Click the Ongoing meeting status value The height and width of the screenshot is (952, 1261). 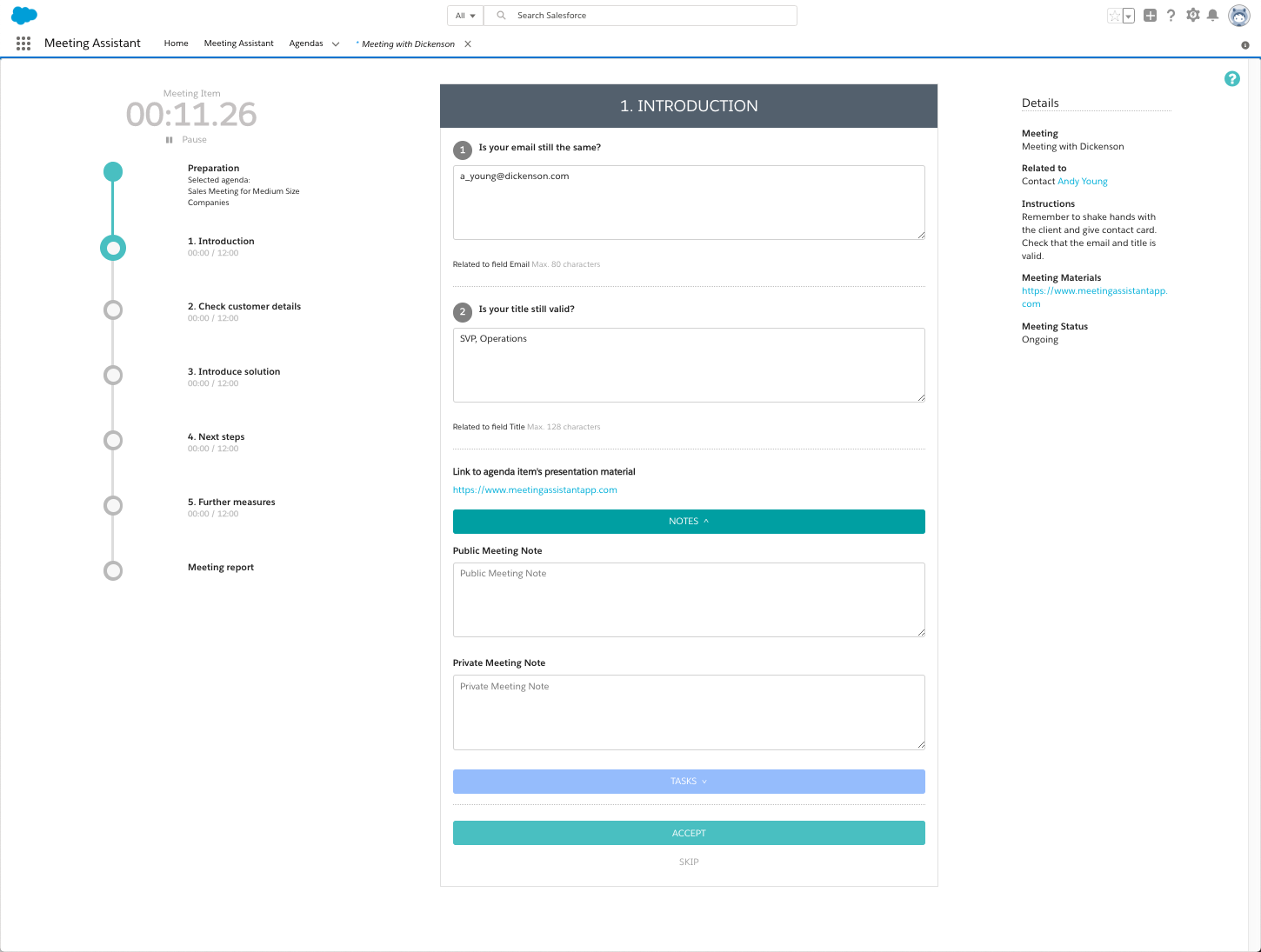1040,340
